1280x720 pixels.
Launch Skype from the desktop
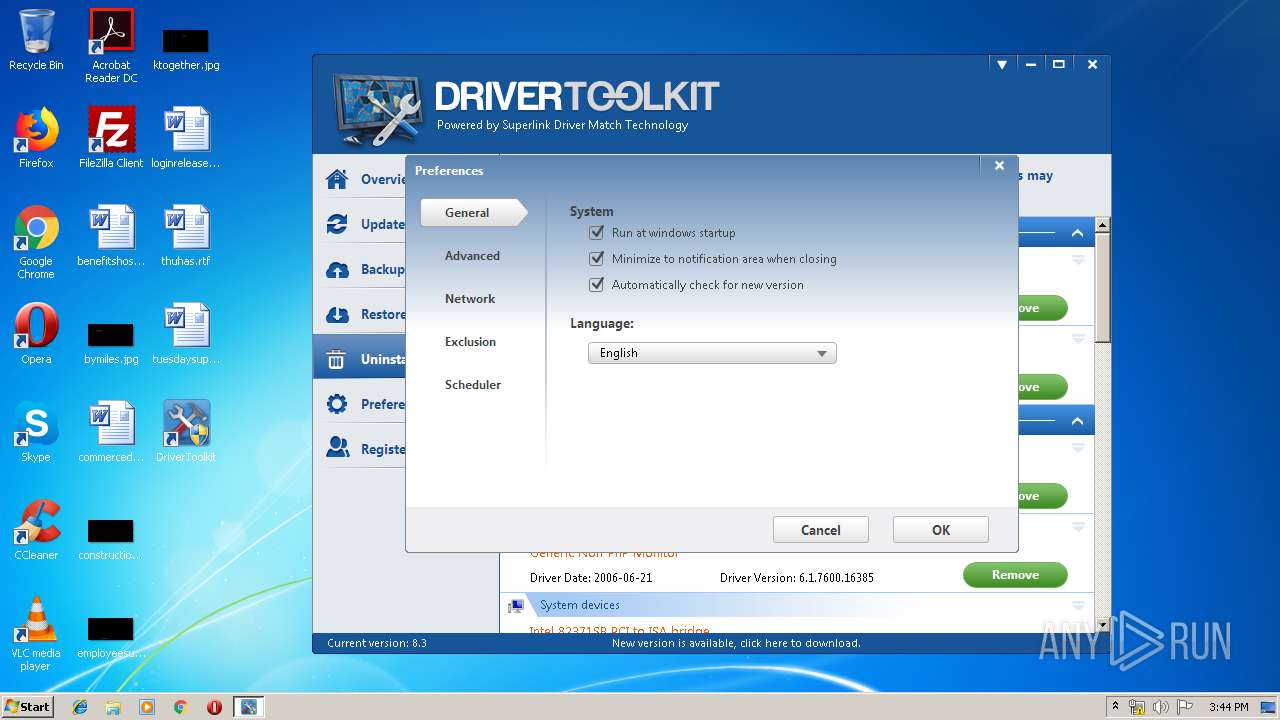point(36,432)
